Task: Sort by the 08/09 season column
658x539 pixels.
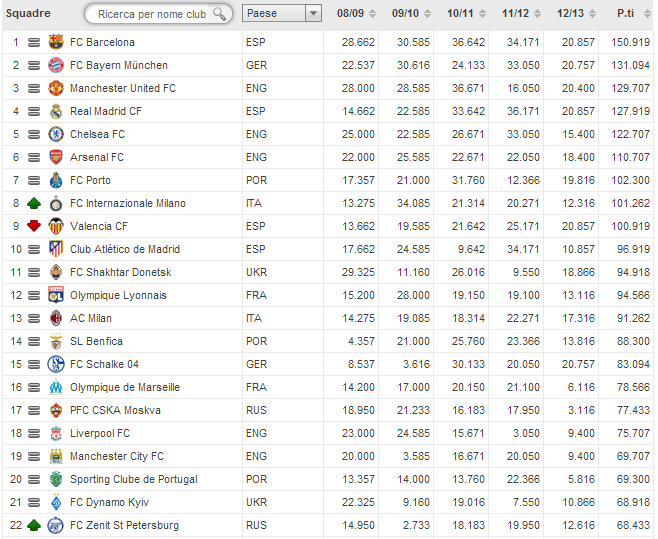Action: 357,14
